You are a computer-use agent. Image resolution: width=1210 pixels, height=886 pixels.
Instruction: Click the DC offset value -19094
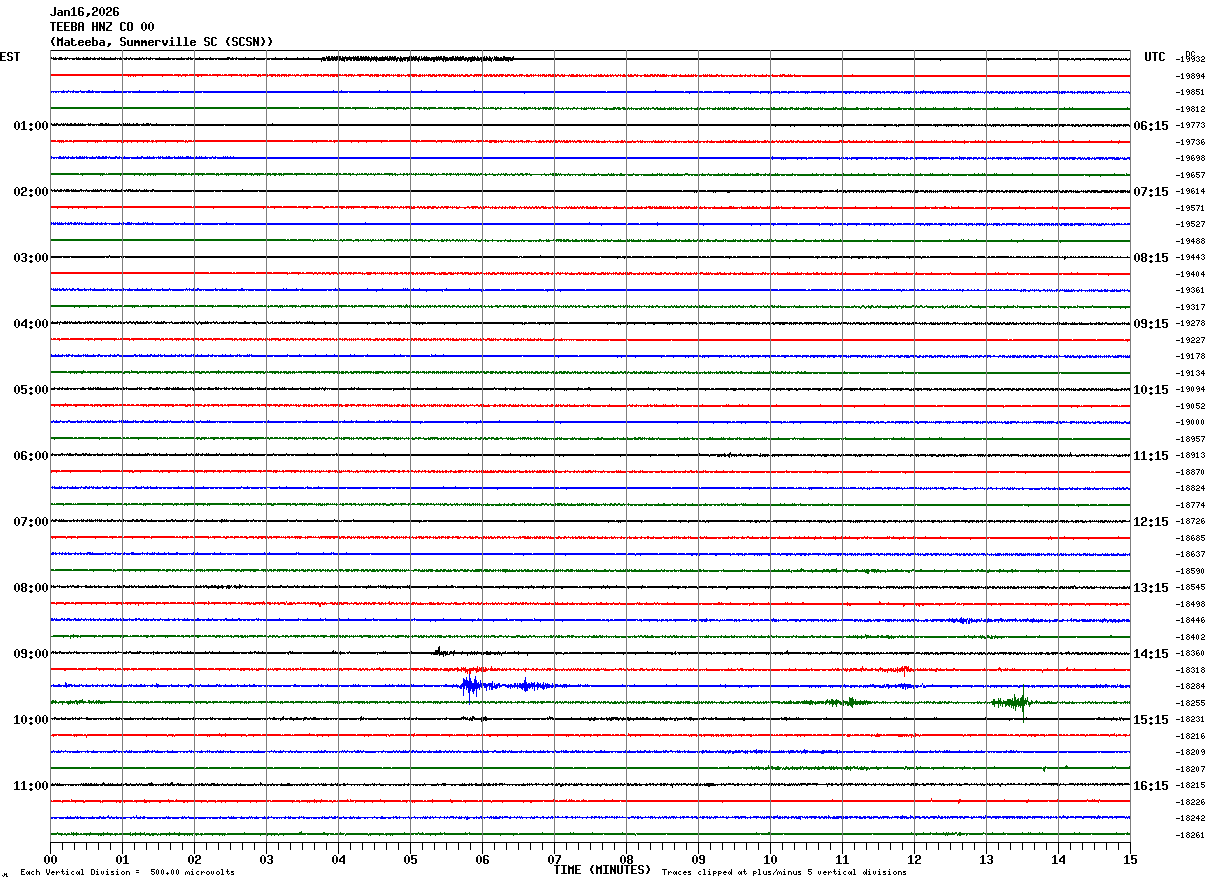[1191, 390]
